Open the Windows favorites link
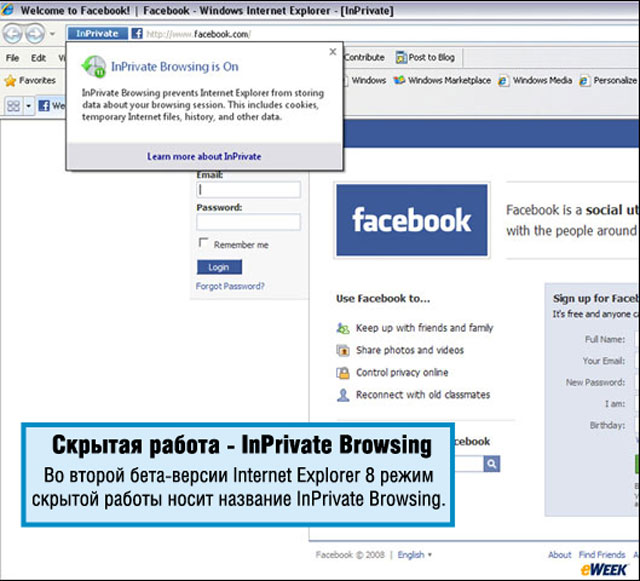This screenshot has height=581, width=640. pyautogui.click(x=369, y=80)
